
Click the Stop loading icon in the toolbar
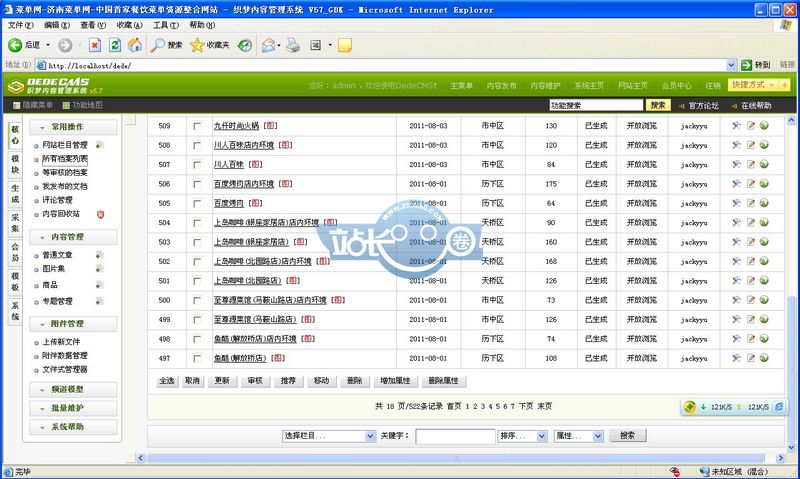(x=95, y=45)
